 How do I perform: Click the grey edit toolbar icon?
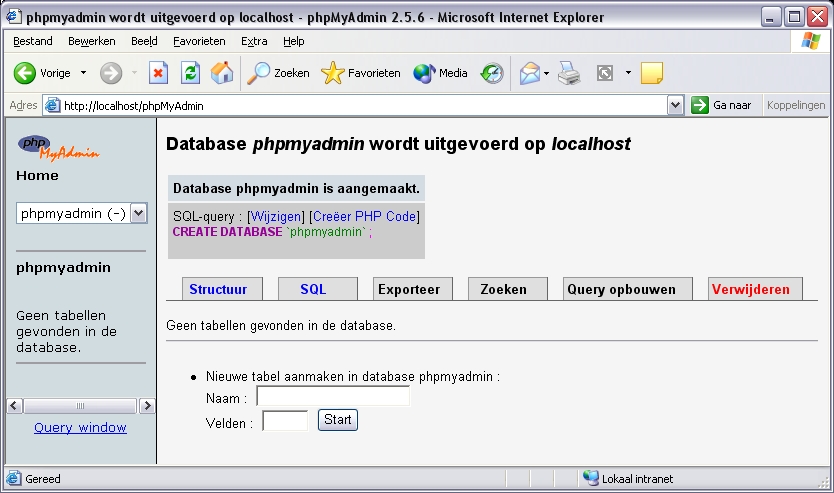coord(605,73)
